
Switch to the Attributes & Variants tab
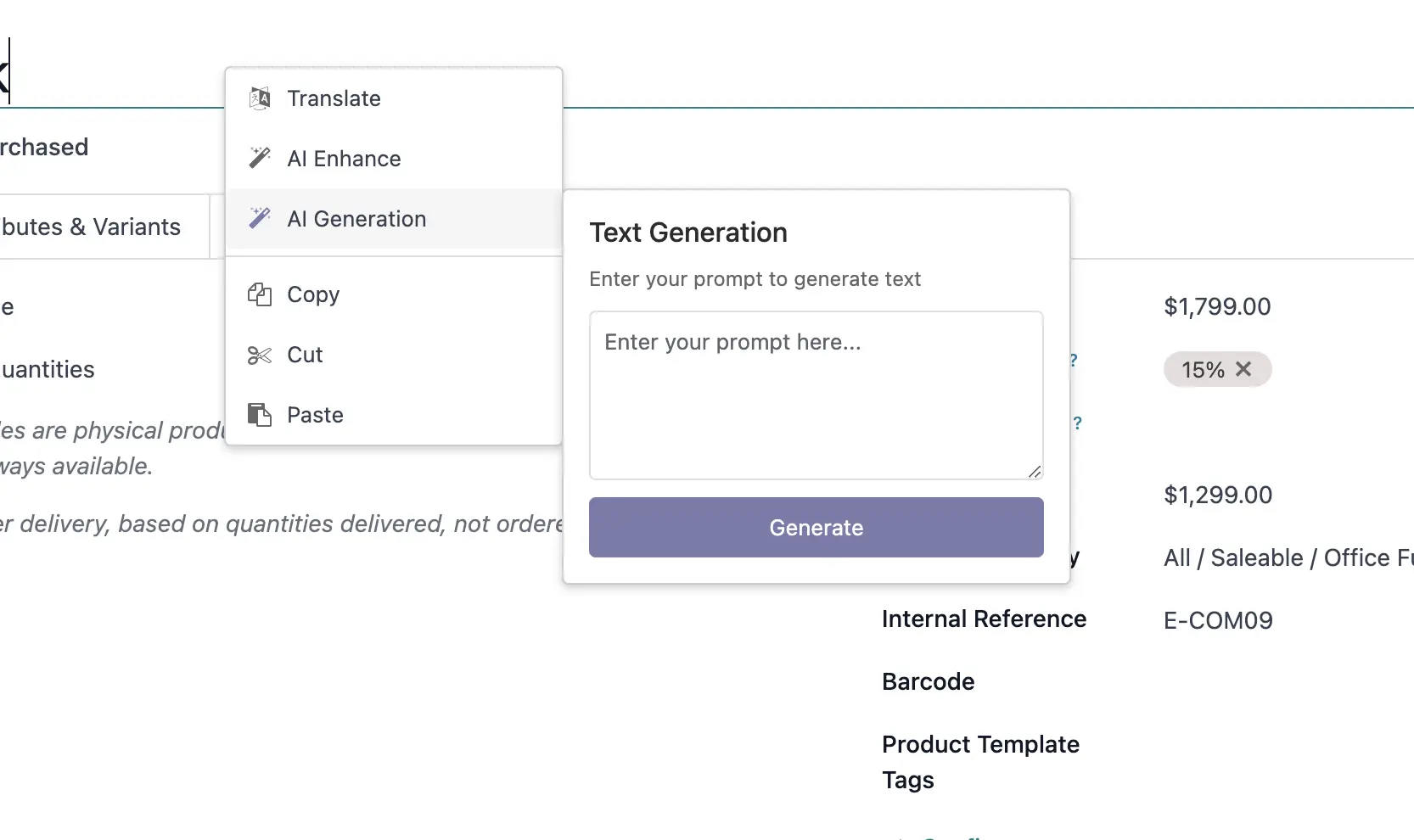(x=90, y=227)
